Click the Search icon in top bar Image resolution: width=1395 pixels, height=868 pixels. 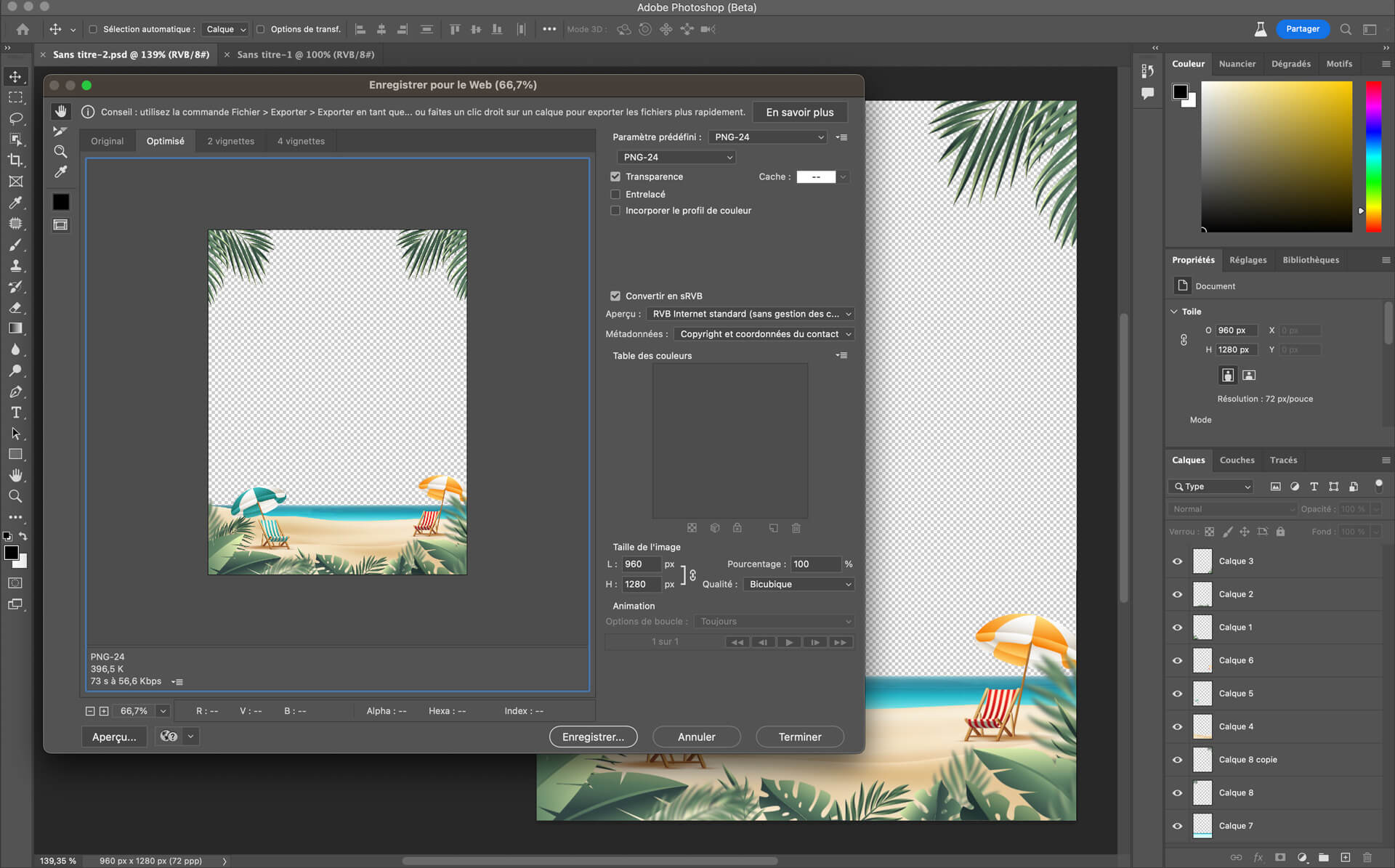[x=1346, y=29]
